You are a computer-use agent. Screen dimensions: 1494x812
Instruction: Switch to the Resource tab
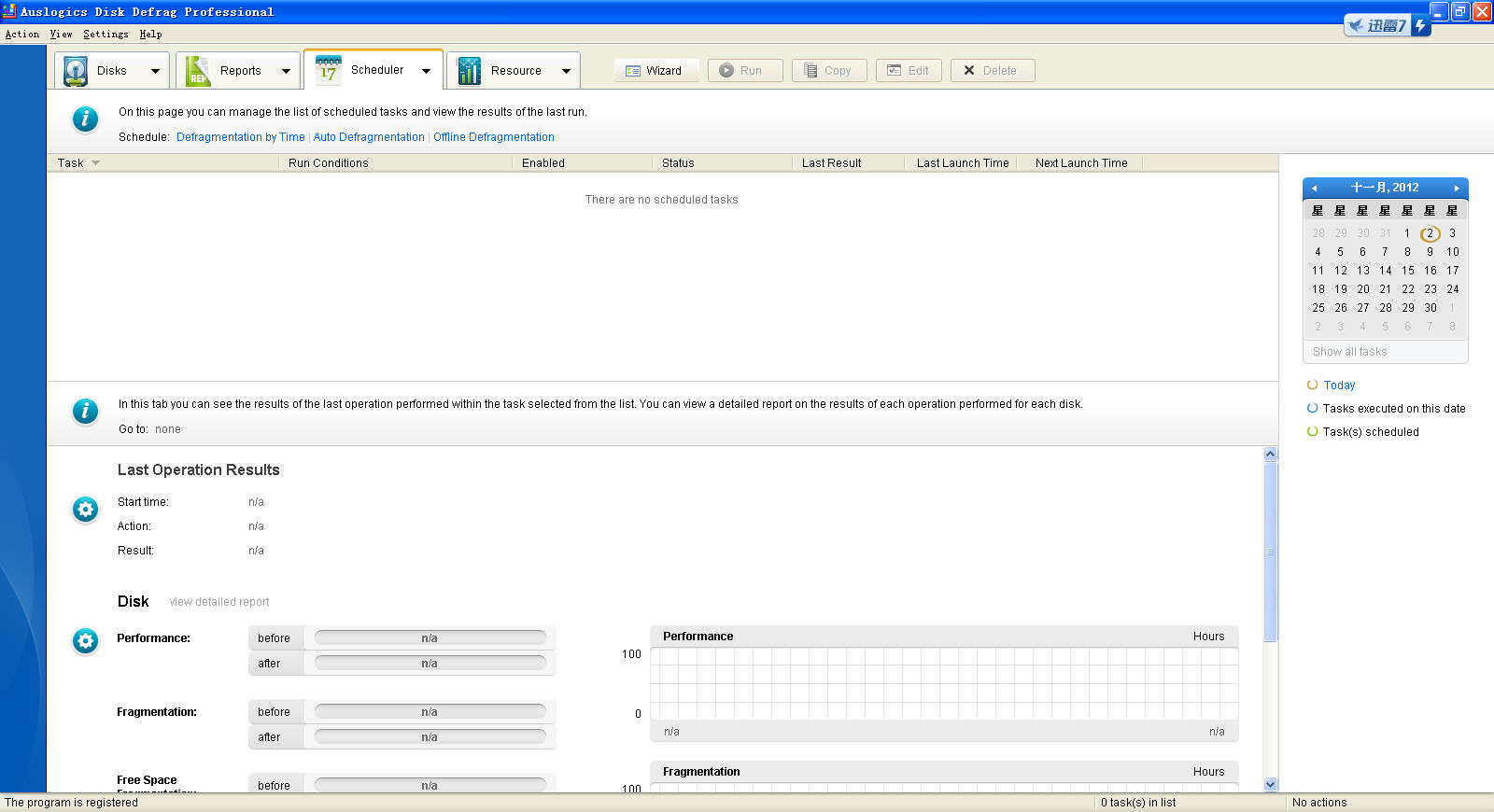pos(514,71)
